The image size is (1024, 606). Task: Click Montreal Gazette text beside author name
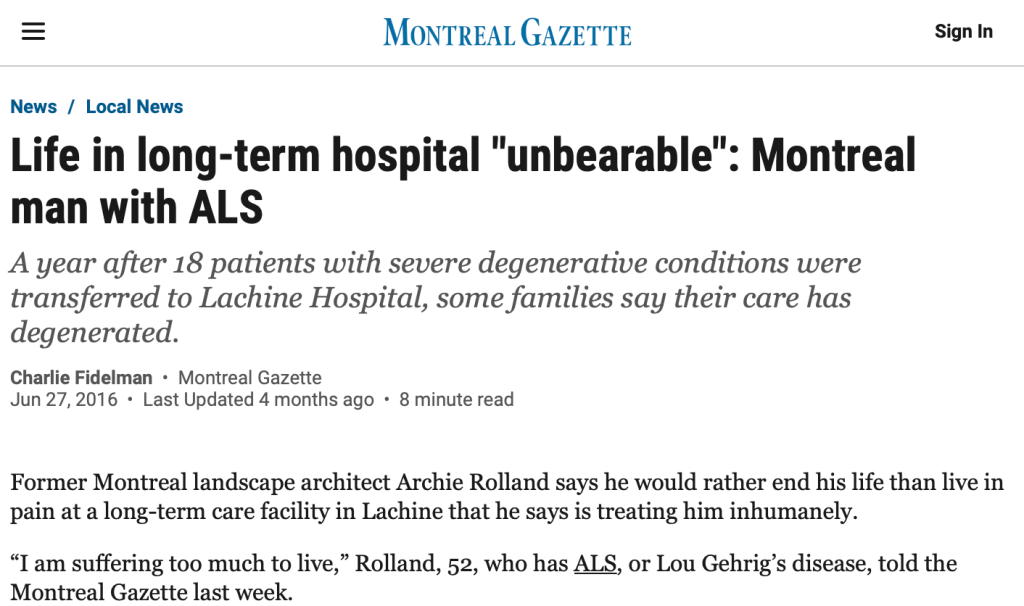(250, 377)
